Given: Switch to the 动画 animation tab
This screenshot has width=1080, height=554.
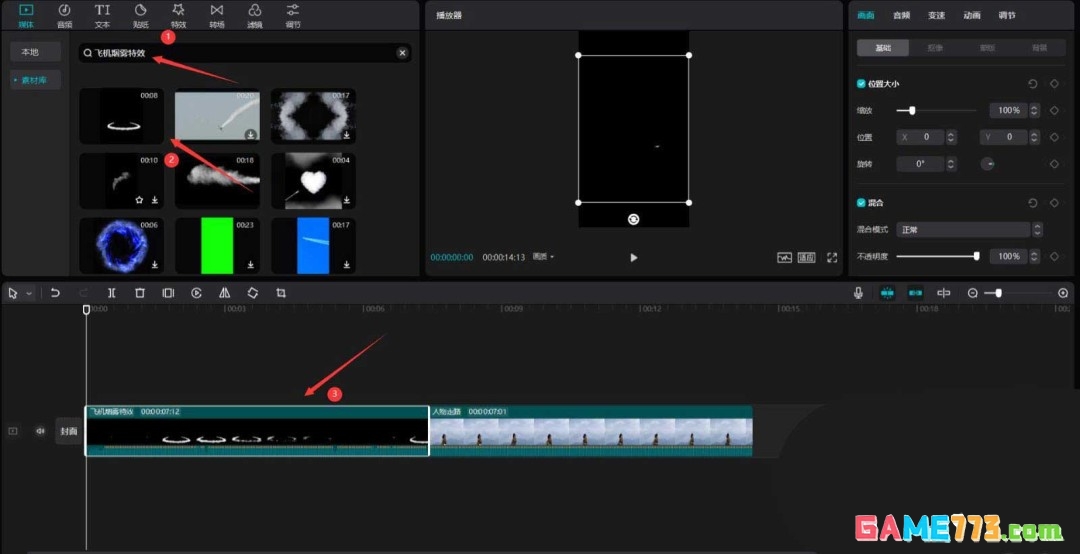Looking at the screenshot, I should 972,15.
